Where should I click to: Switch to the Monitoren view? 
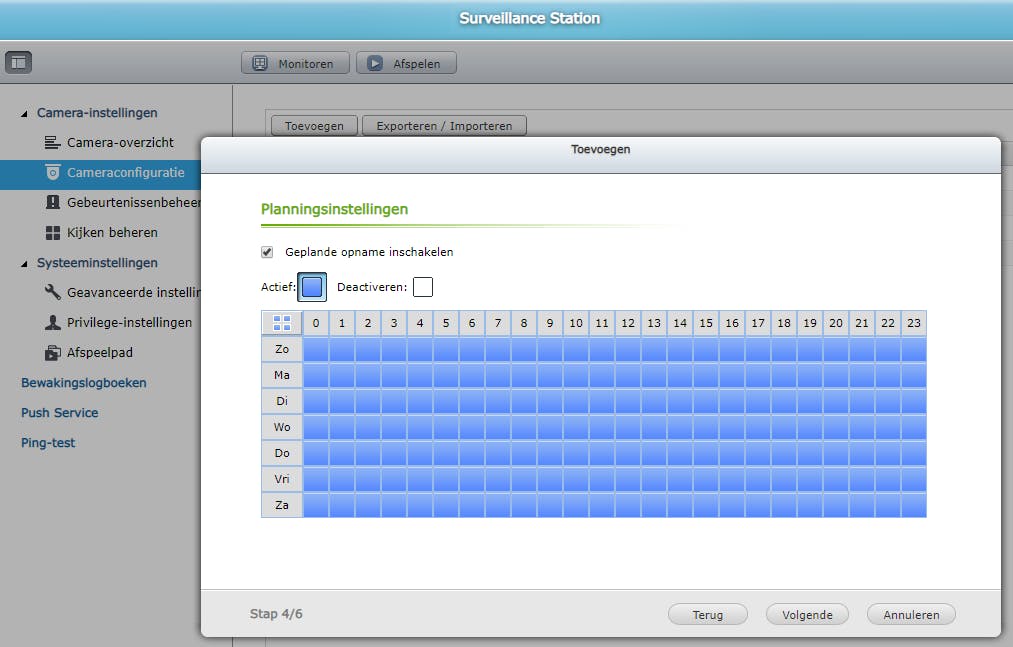295,63
